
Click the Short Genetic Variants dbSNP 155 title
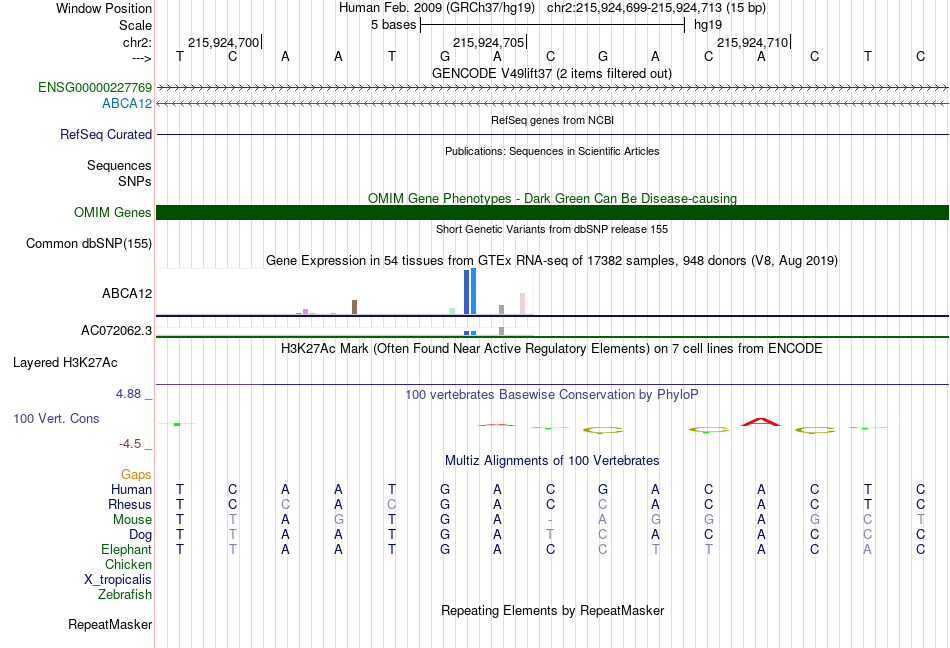coord(552,229)
